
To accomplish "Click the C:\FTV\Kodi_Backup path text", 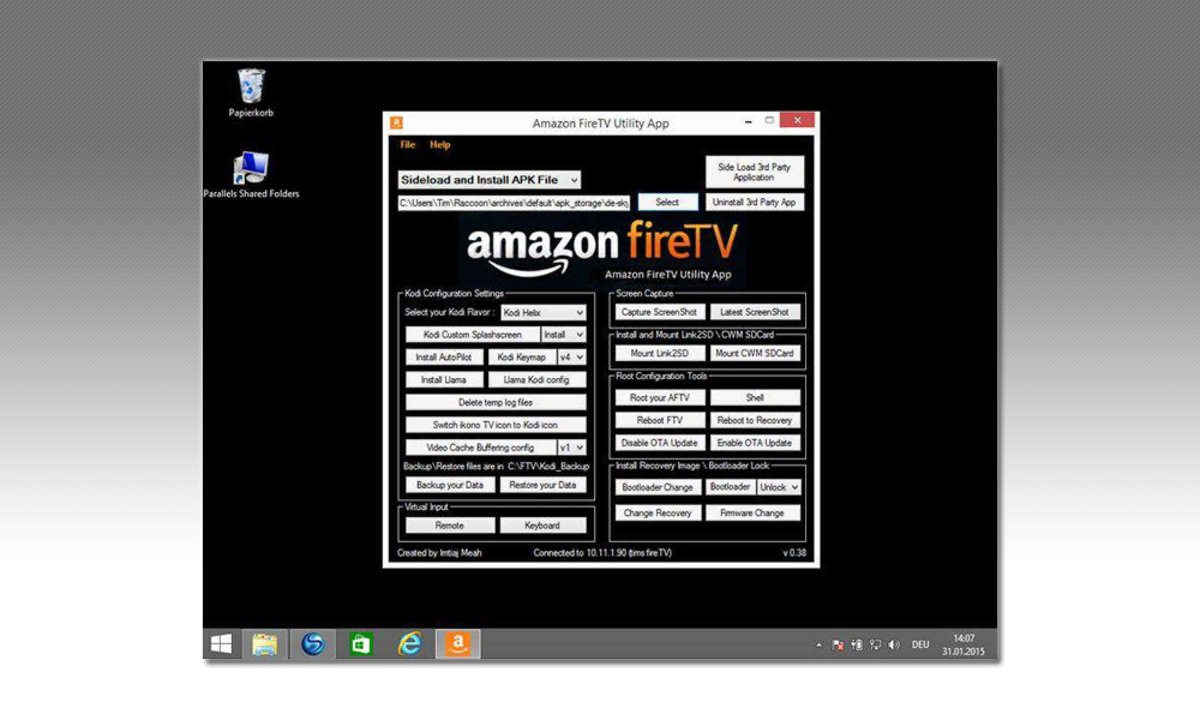I will (548, 466).
